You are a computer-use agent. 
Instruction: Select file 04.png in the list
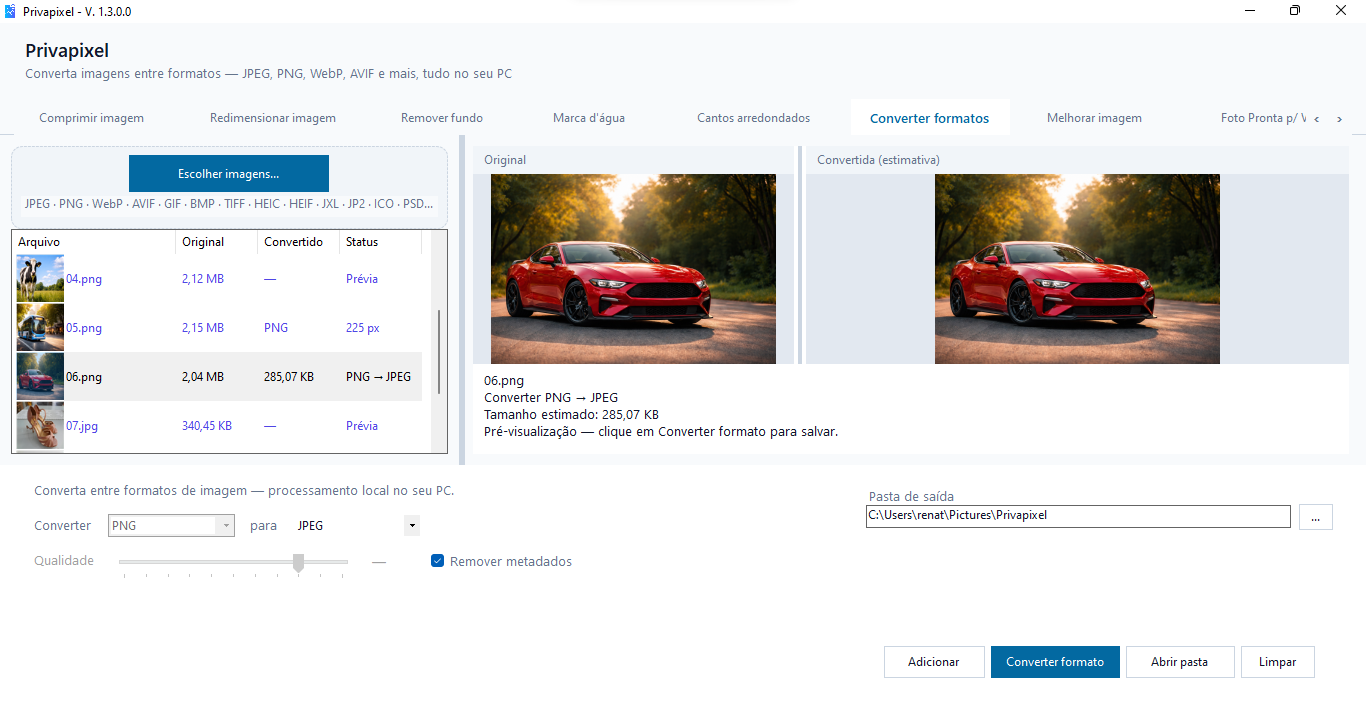pyautogui.click(x=219, y=279)
